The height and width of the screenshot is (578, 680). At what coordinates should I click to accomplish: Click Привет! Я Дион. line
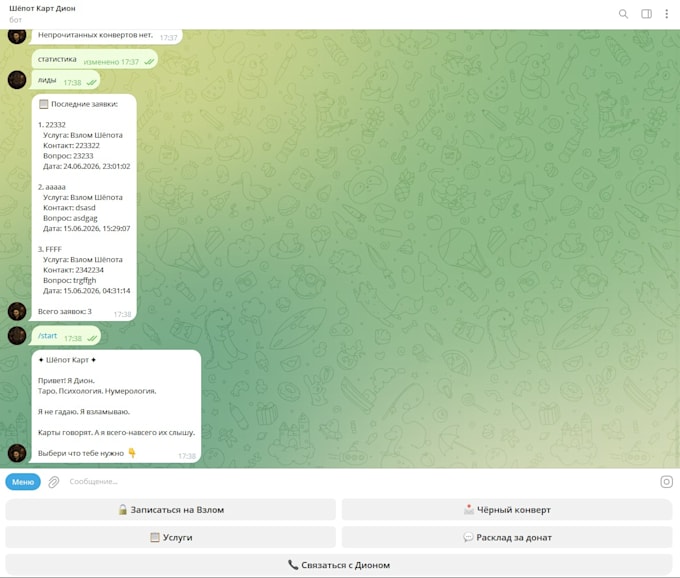(x=66, y=381)
